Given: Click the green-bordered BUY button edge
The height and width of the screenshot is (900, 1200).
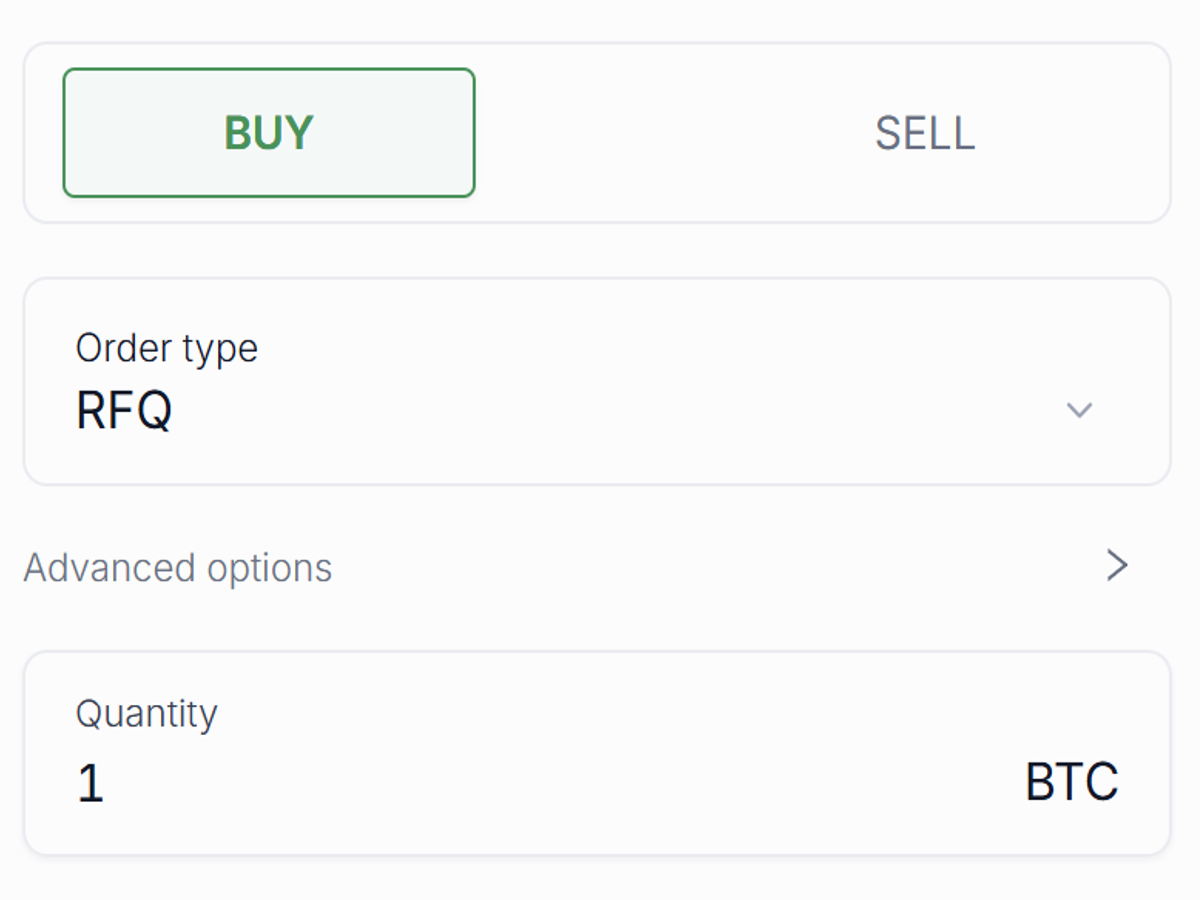Looking at the screenshot, I should 64,133.
